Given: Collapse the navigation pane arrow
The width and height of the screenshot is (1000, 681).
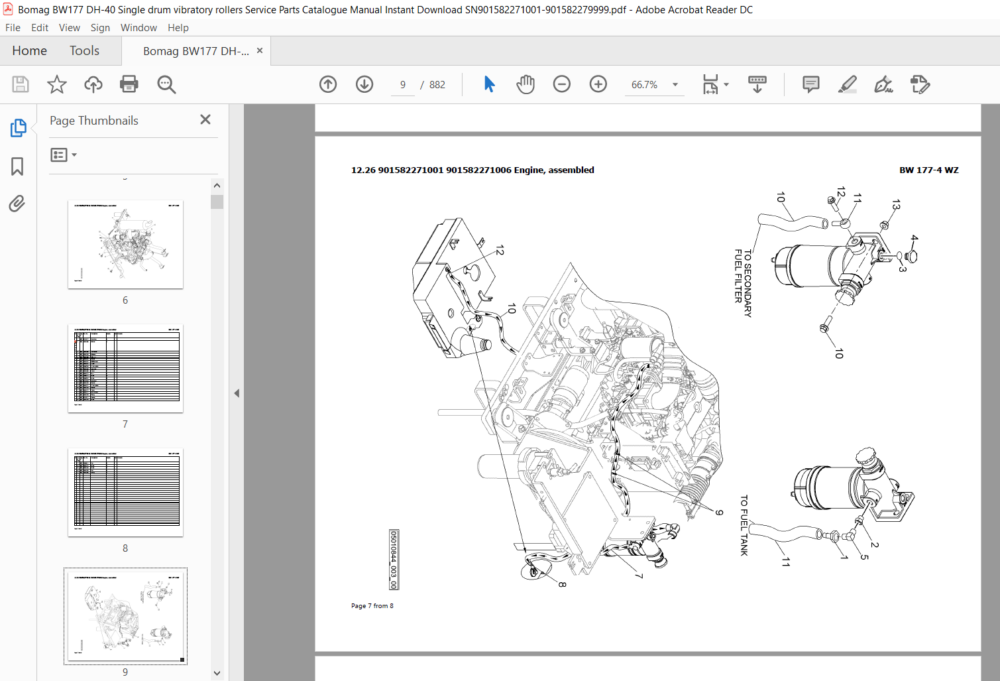Looking at the screenshot, I should 237,393.
